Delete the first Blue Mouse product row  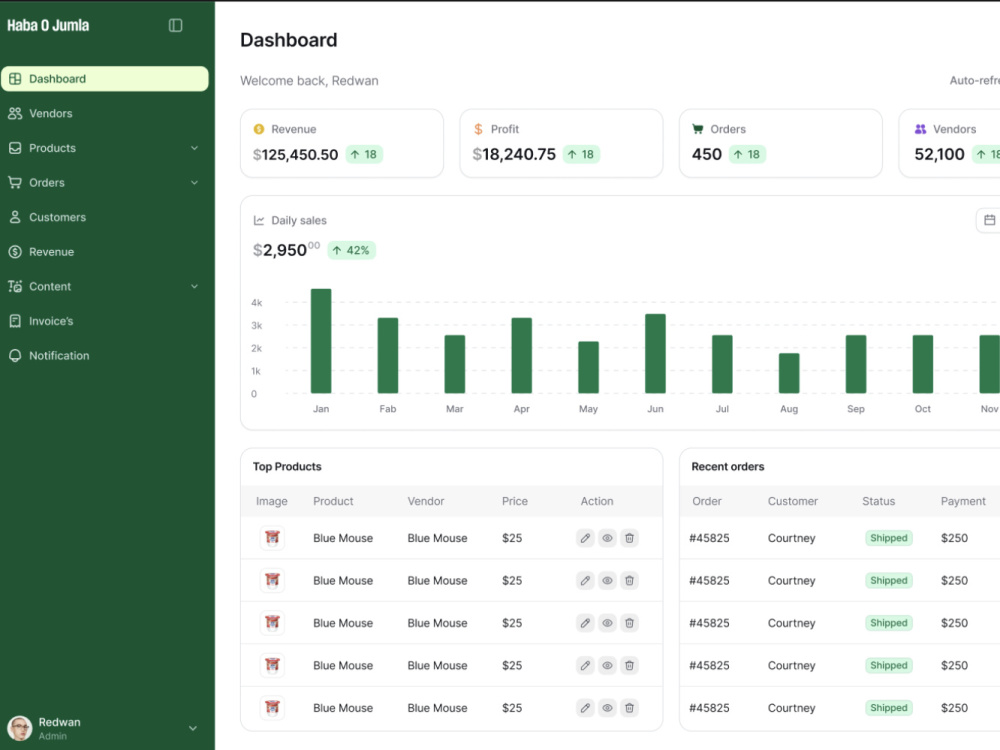click(629, 538)
